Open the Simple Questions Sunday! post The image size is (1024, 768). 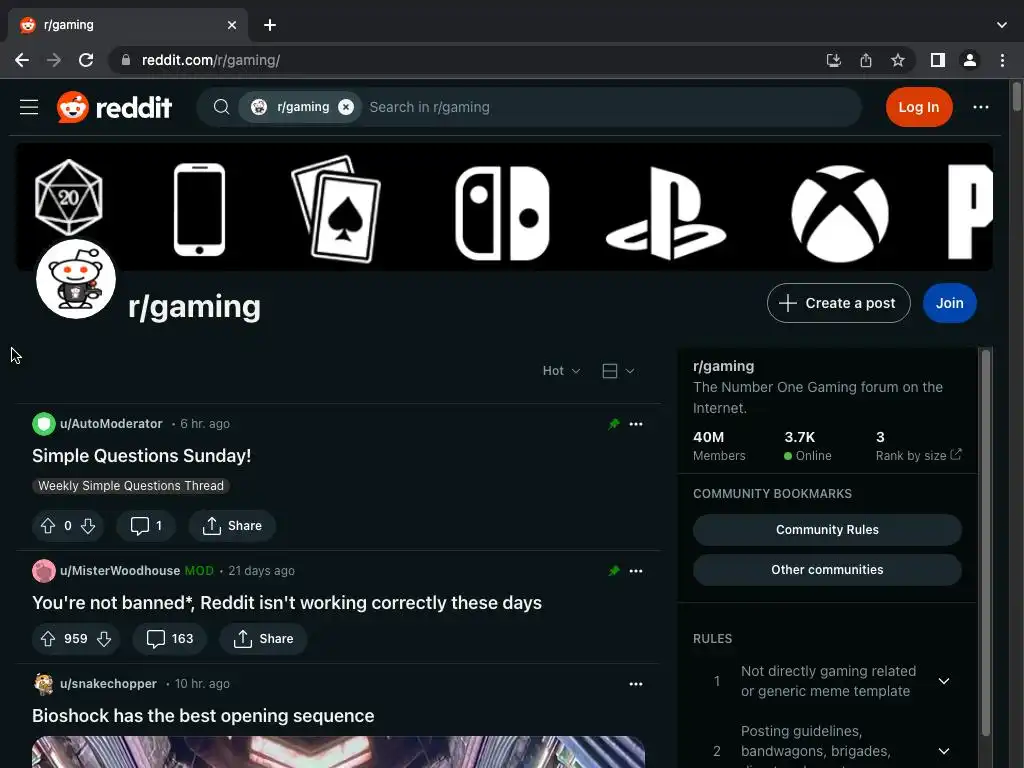point(142,456)
